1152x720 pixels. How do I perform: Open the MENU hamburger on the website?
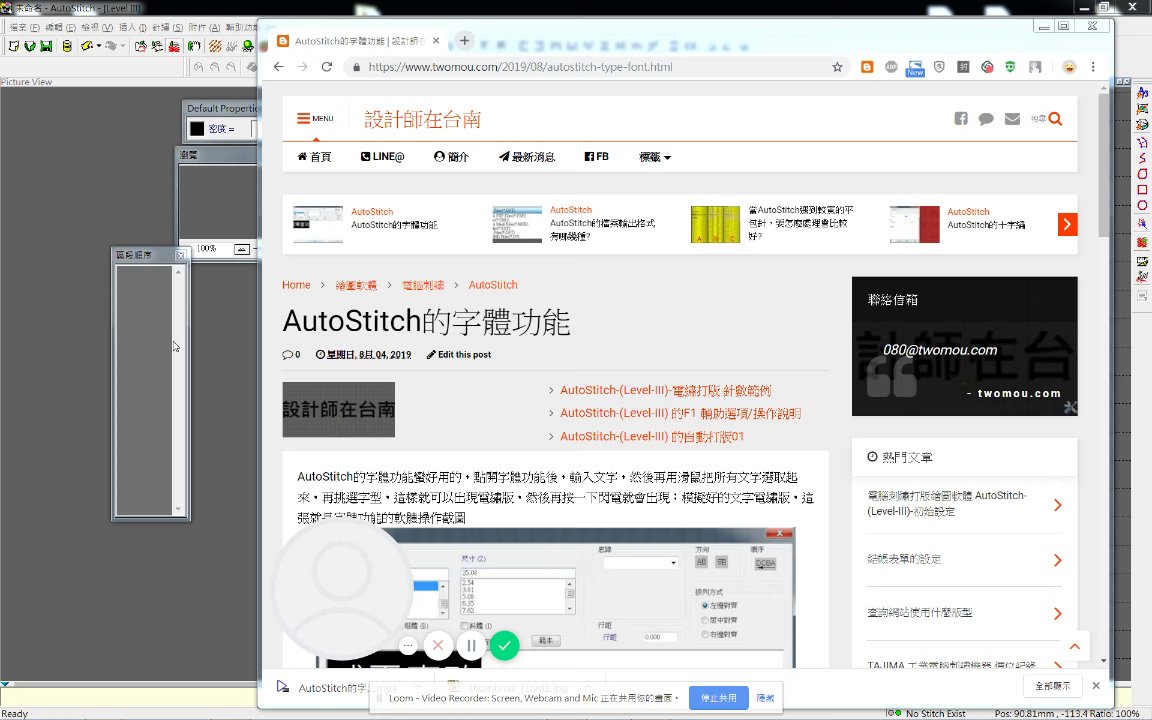pos(315,118)
